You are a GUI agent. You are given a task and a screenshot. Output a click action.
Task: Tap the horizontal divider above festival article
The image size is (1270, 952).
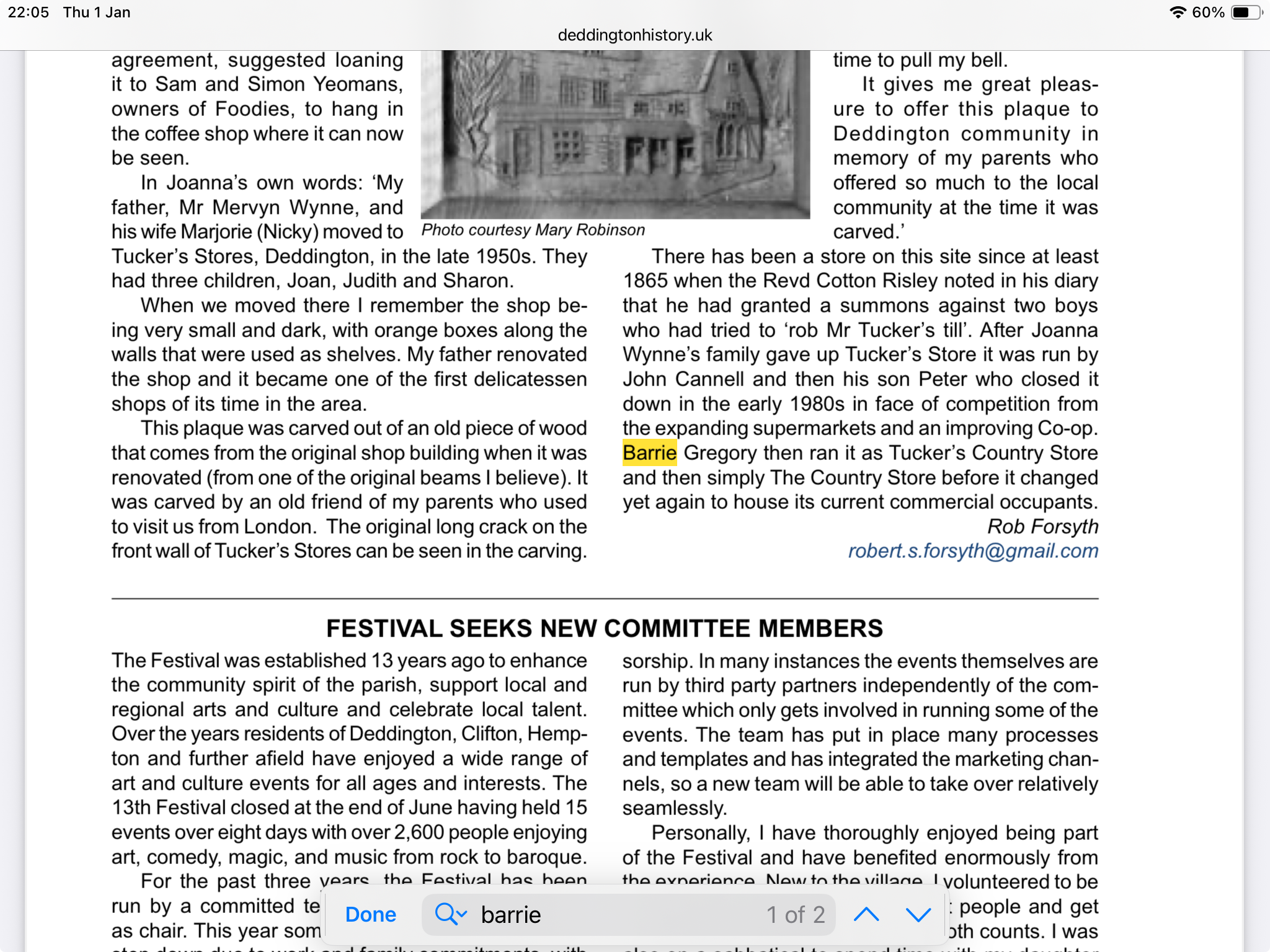tap(604, 599)
